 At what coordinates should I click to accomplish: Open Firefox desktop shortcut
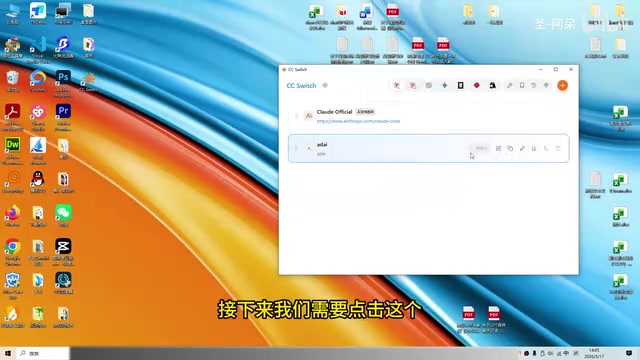point(13,216)
